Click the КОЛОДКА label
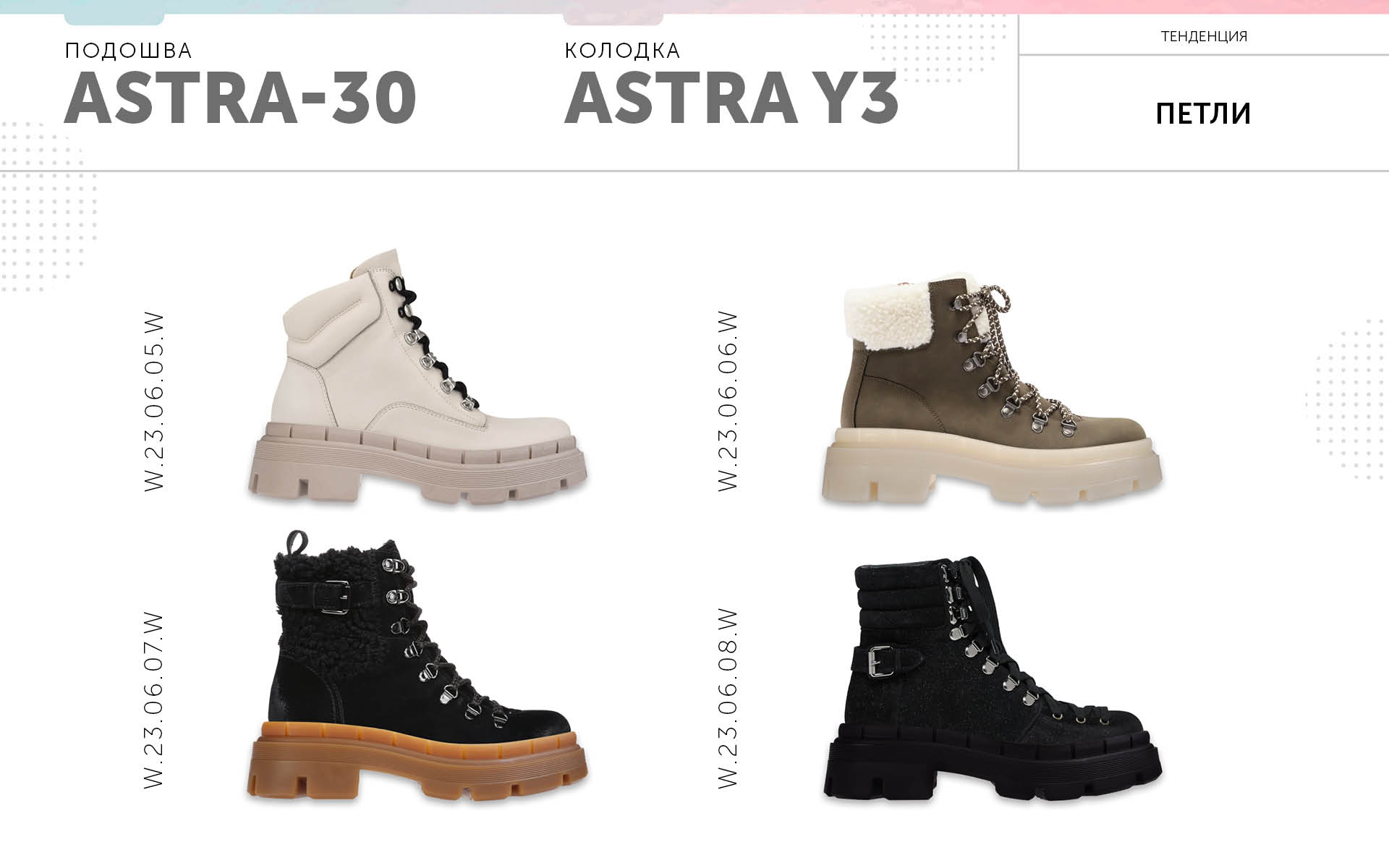The height and width of the screenshot is (868, 1389). [x=622, y=51]
